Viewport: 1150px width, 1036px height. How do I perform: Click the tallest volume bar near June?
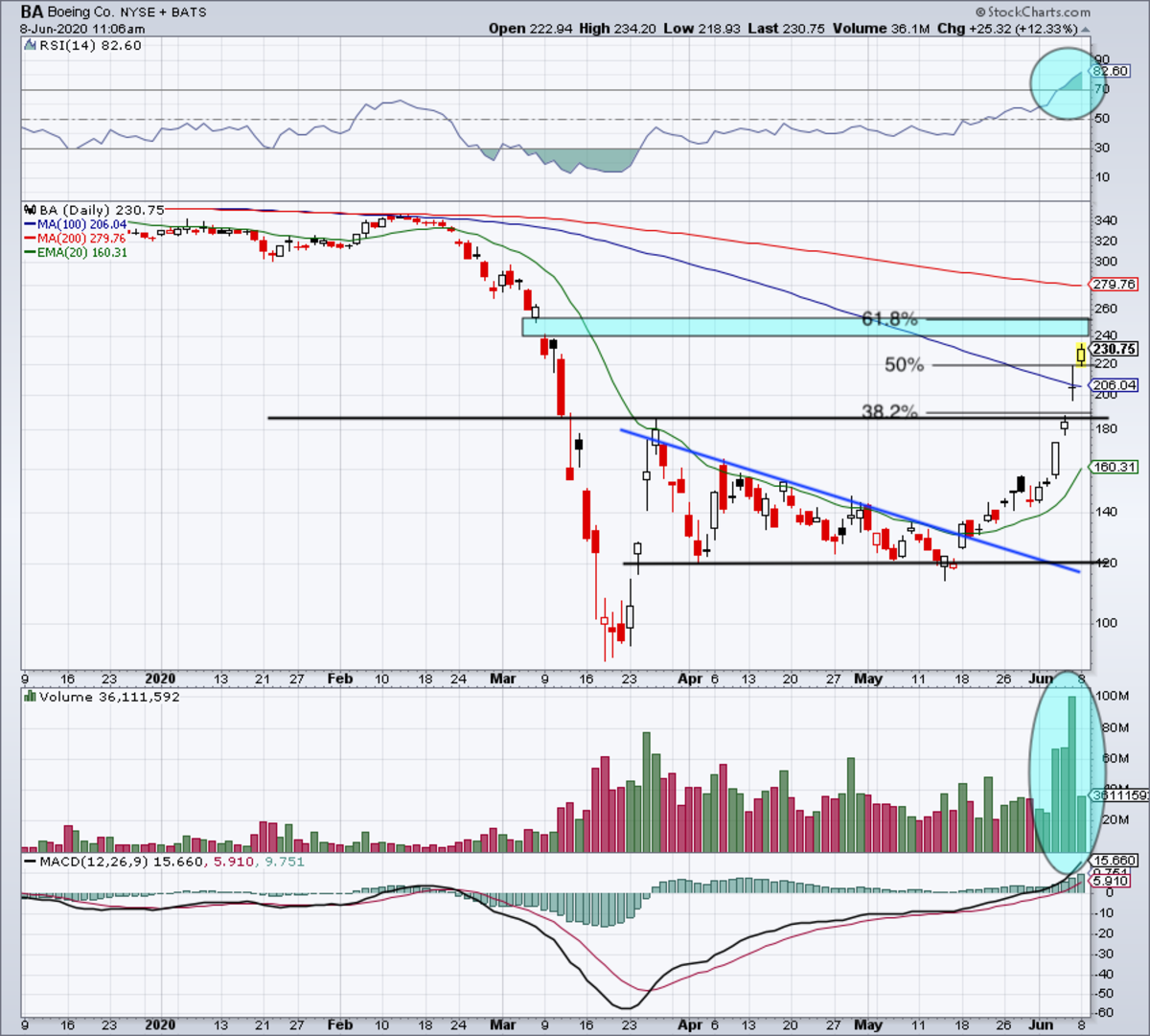click(1071, 774)
